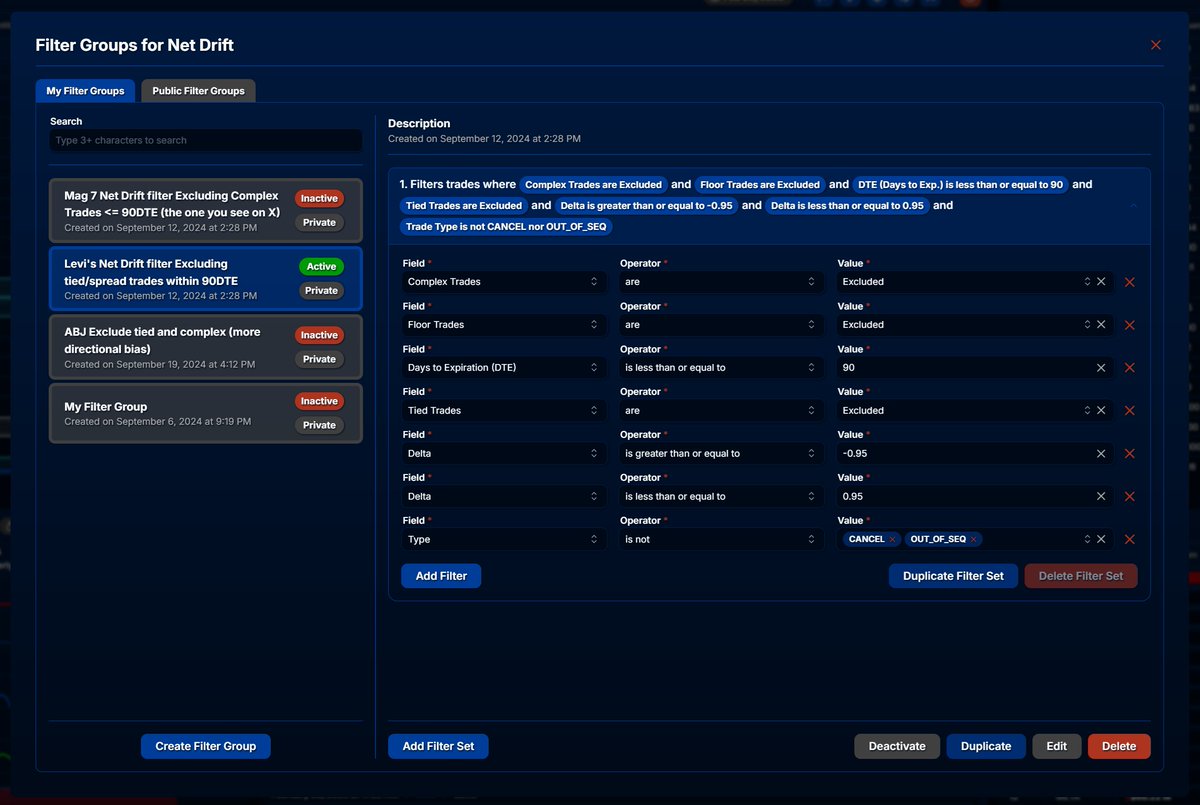This screenshot has width=1200, height=805.
Task: Click the Delete Filter Set button
Action: [x=1081, y=576]
